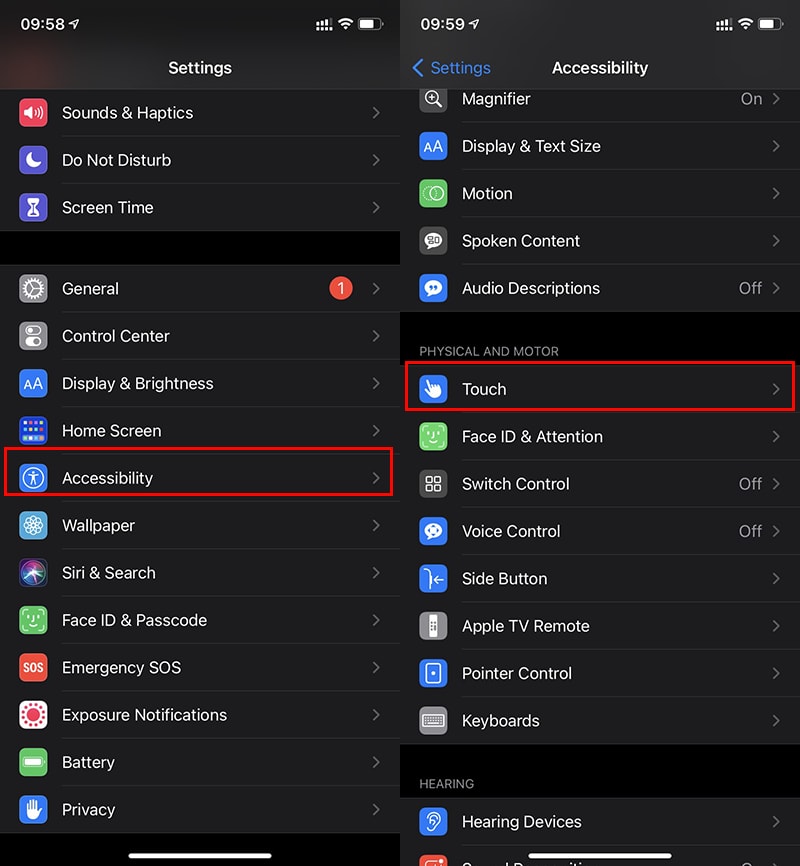Tap the Accessibility figure icon in Settings
This screenshot has width=800, height=866.
tap(33, 478)
